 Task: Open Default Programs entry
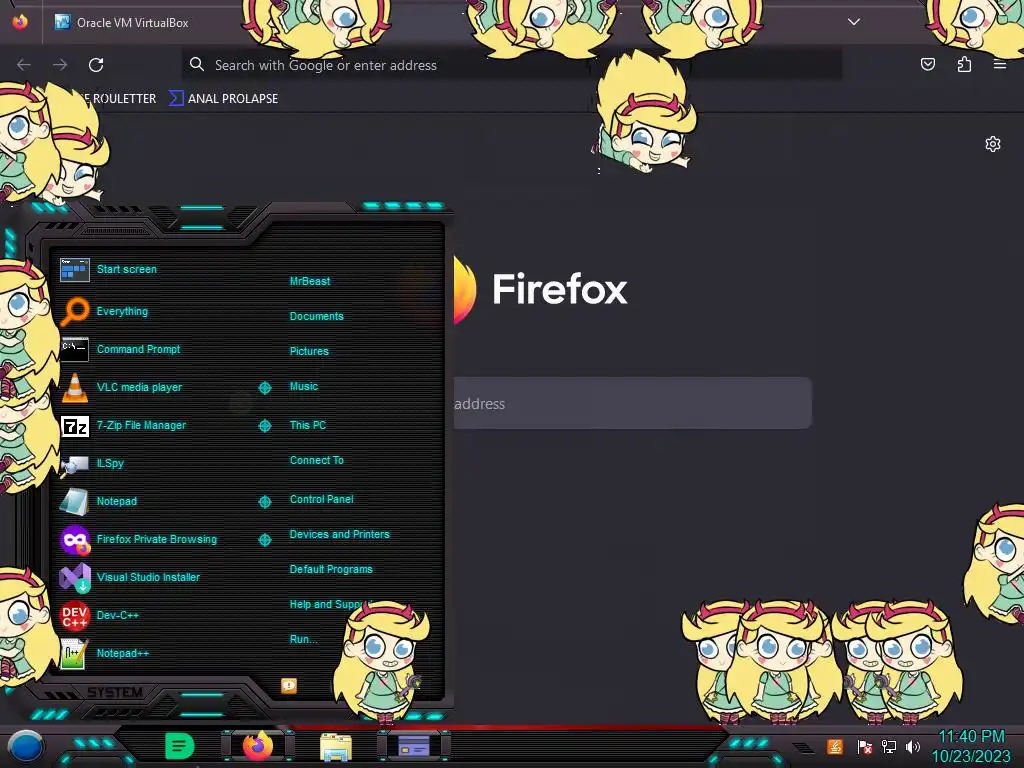(x=331, y=569)
